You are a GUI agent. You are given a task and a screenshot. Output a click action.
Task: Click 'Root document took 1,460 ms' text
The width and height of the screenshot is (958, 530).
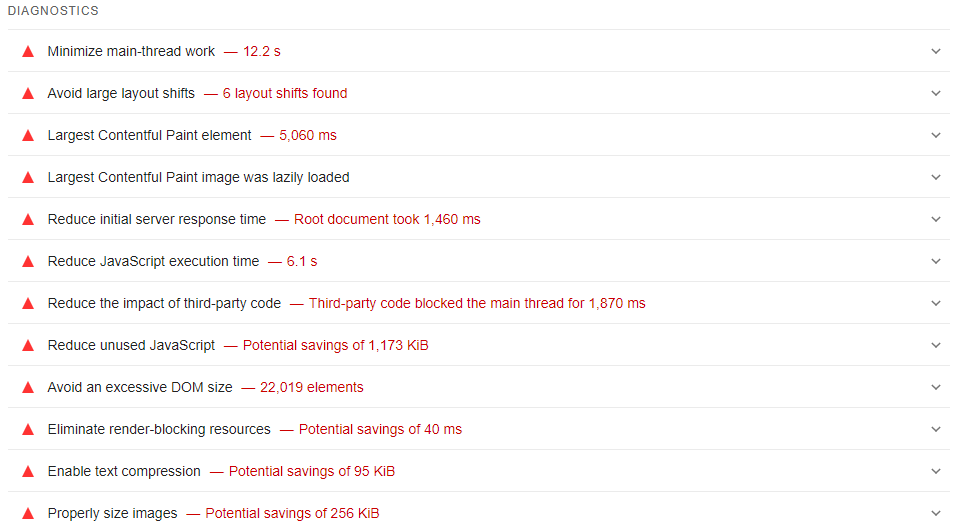click(x=386, y=219)
